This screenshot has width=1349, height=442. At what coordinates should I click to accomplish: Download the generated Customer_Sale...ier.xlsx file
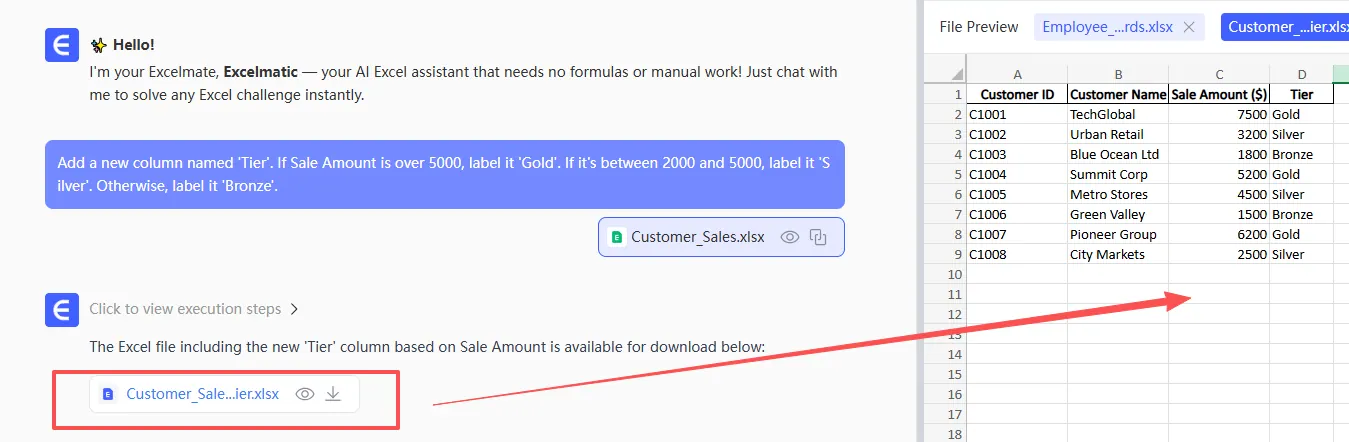(334, 394)
